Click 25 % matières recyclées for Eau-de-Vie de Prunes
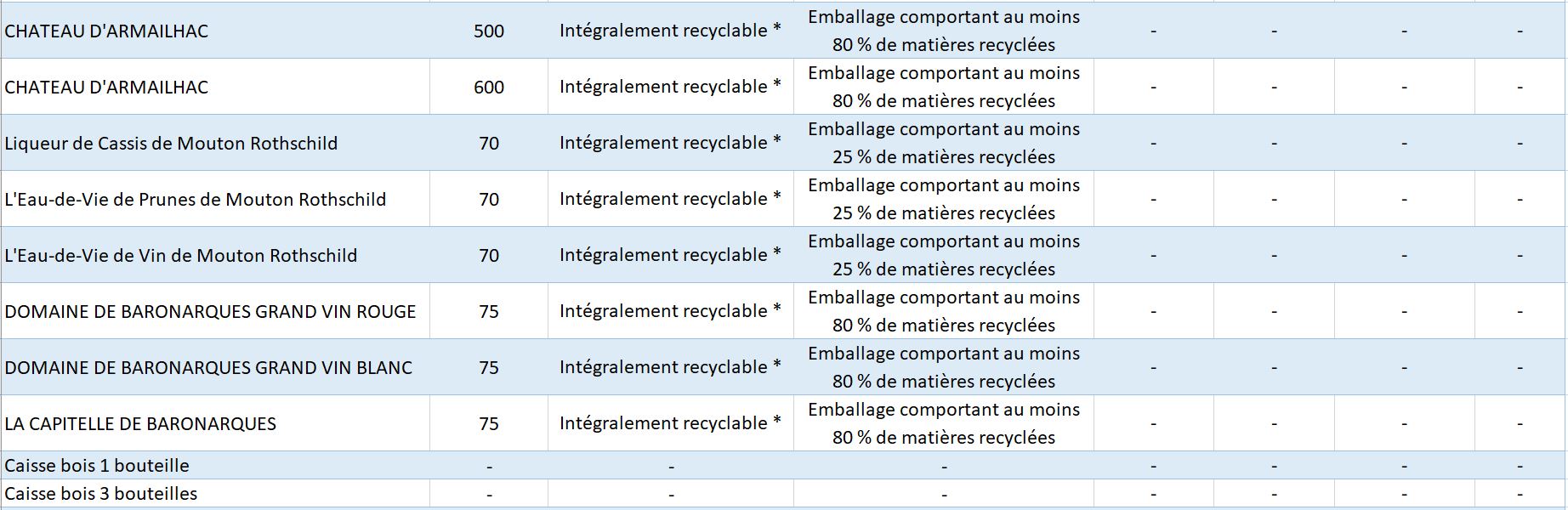This screenshot has width=1568, height=510. point(944,199)
